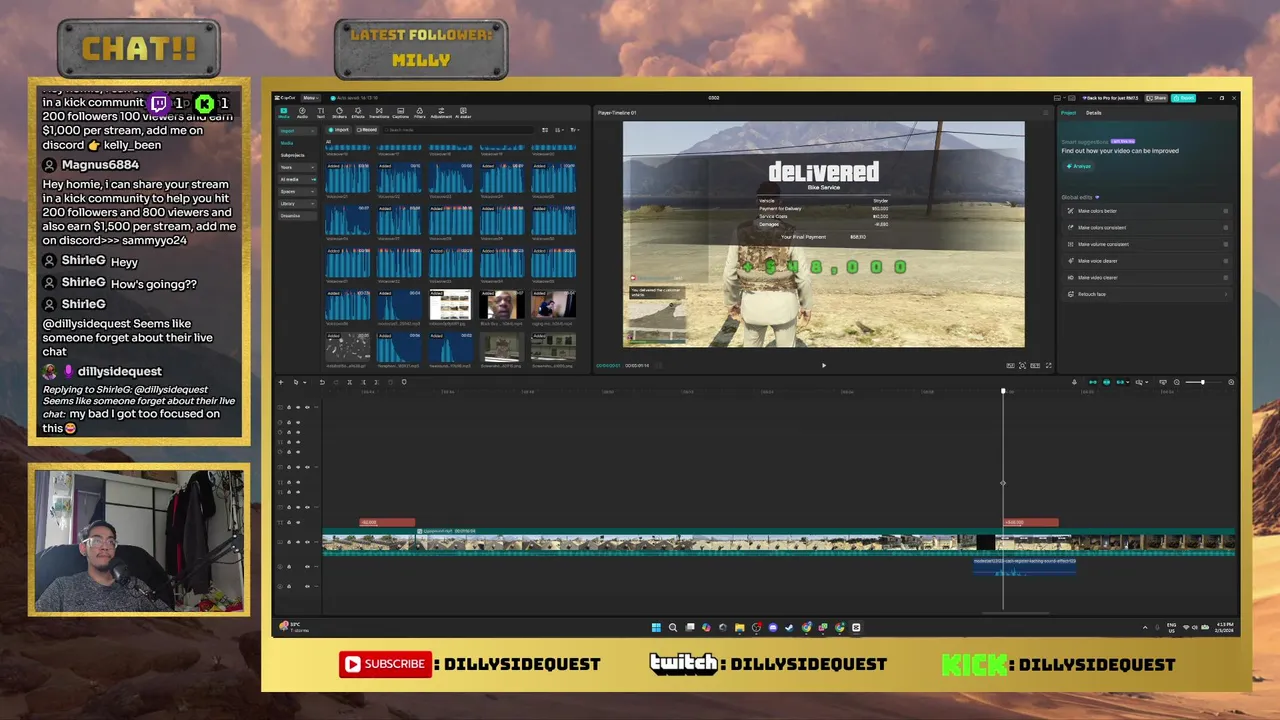Enable Make volume consistent checkbox
This screenshot has height=720, width=1280.
(1226, 244)
